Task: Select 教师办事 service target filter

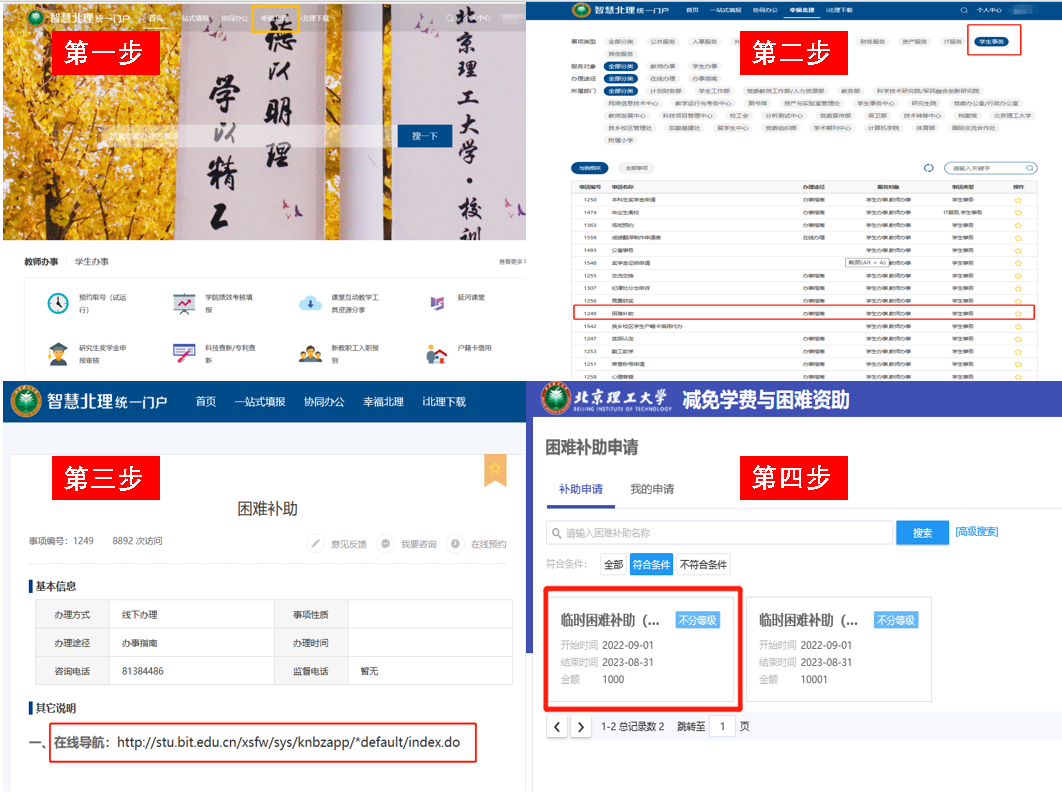Action: 662,66
